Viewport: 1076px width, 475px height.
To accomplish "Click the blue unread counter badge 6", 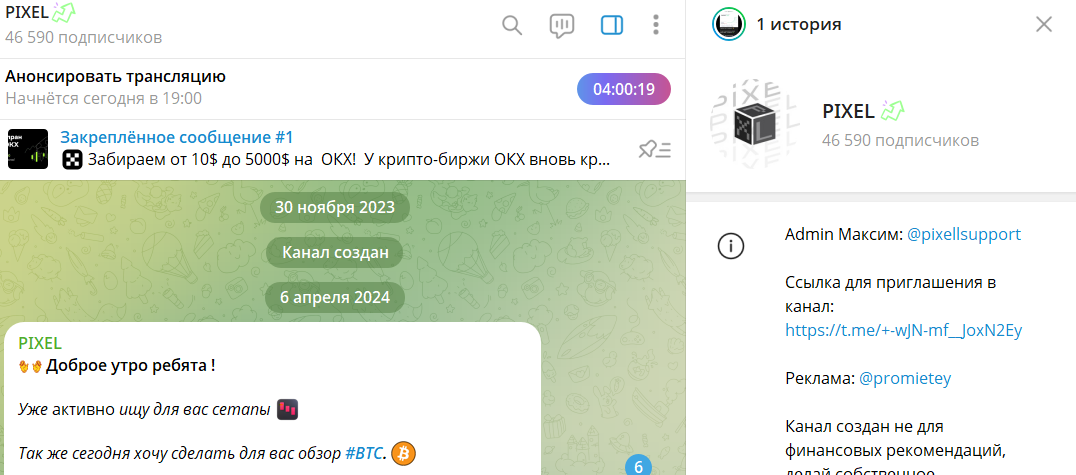I will point(638,467).
